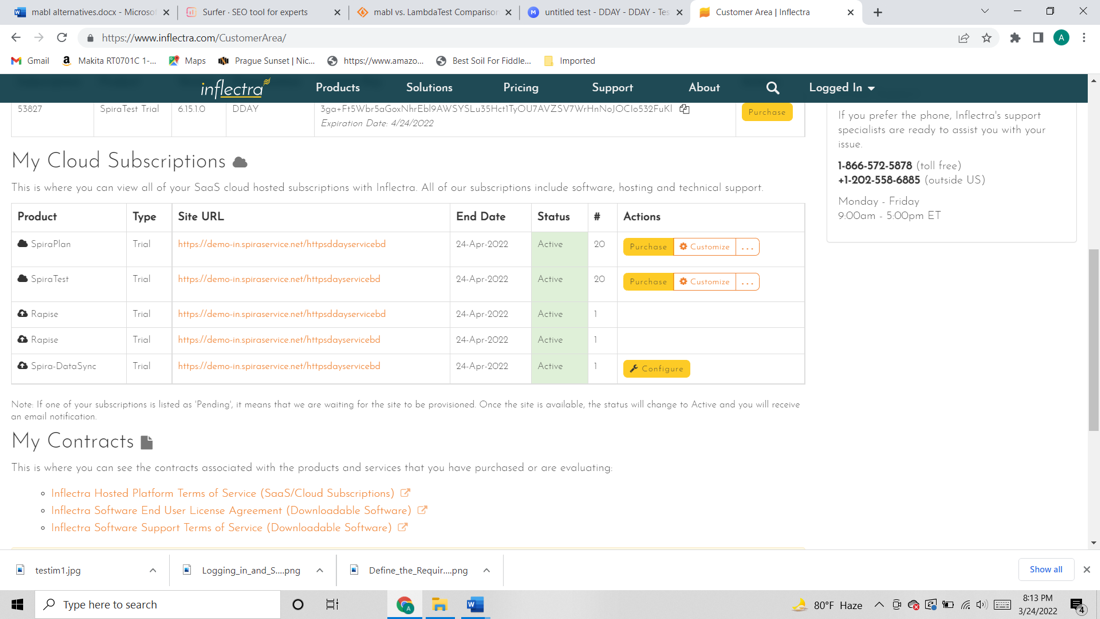Image resolution: width=1100 pixels, height=619 pixels.
Task: Copy the license key using the copy icon
Action: pyautogui.click(x=684, y=109)
